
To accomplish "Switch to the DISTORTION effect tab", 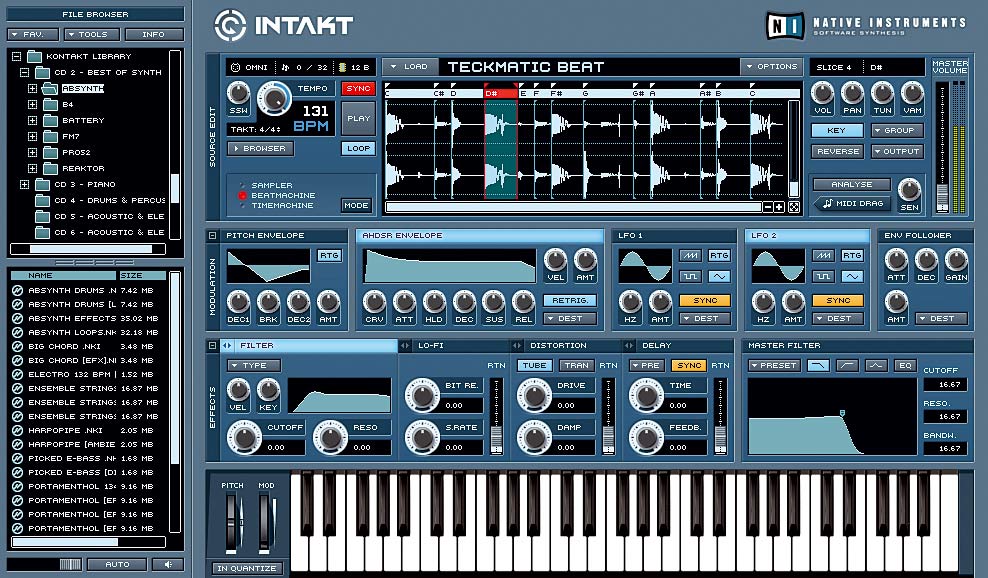I will (x=566, y=345).
